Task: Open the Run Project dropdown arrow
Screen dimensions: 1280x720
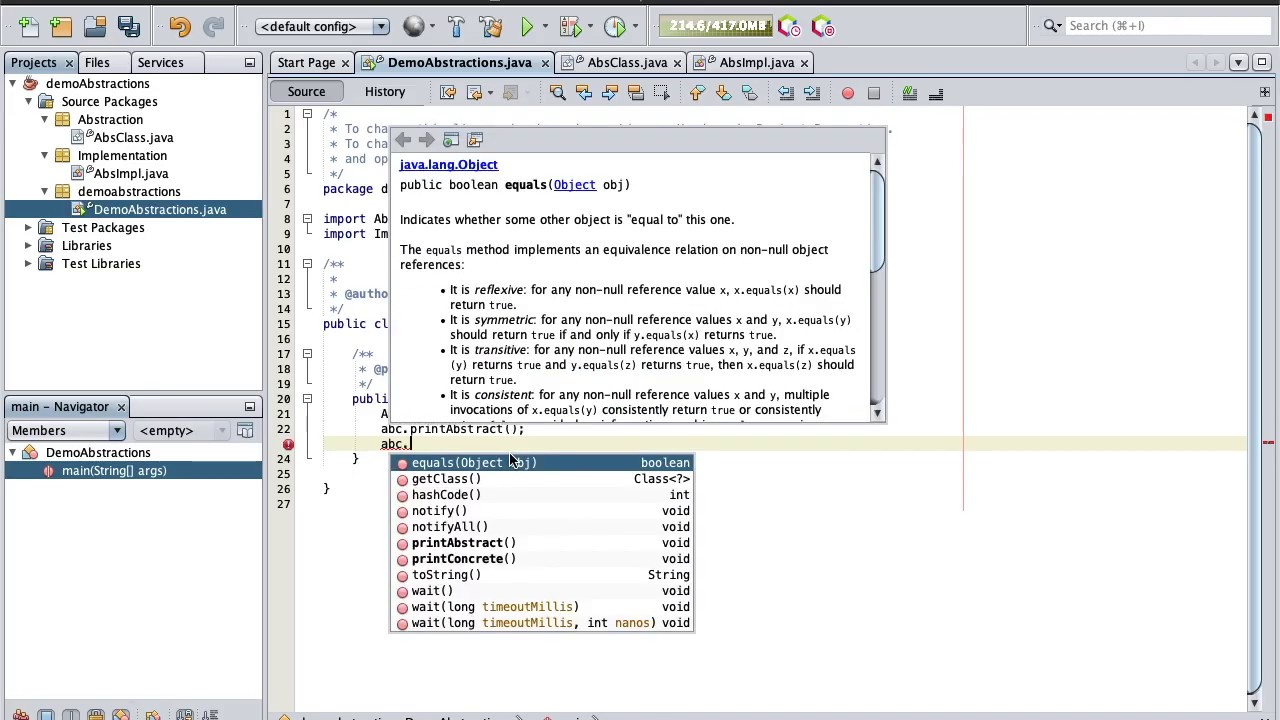Action: 543,27
